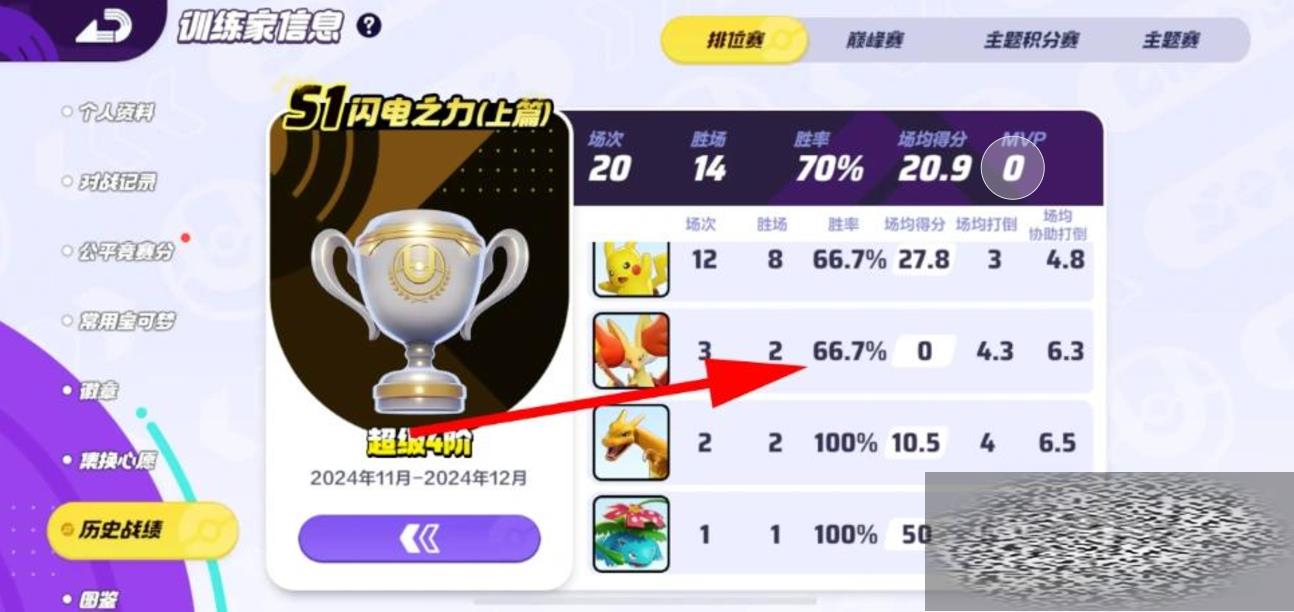Switch to the 巅峰赛 tab
Image resolution: width=1294 pixels, height=612 pixels.
coord(875,40)
